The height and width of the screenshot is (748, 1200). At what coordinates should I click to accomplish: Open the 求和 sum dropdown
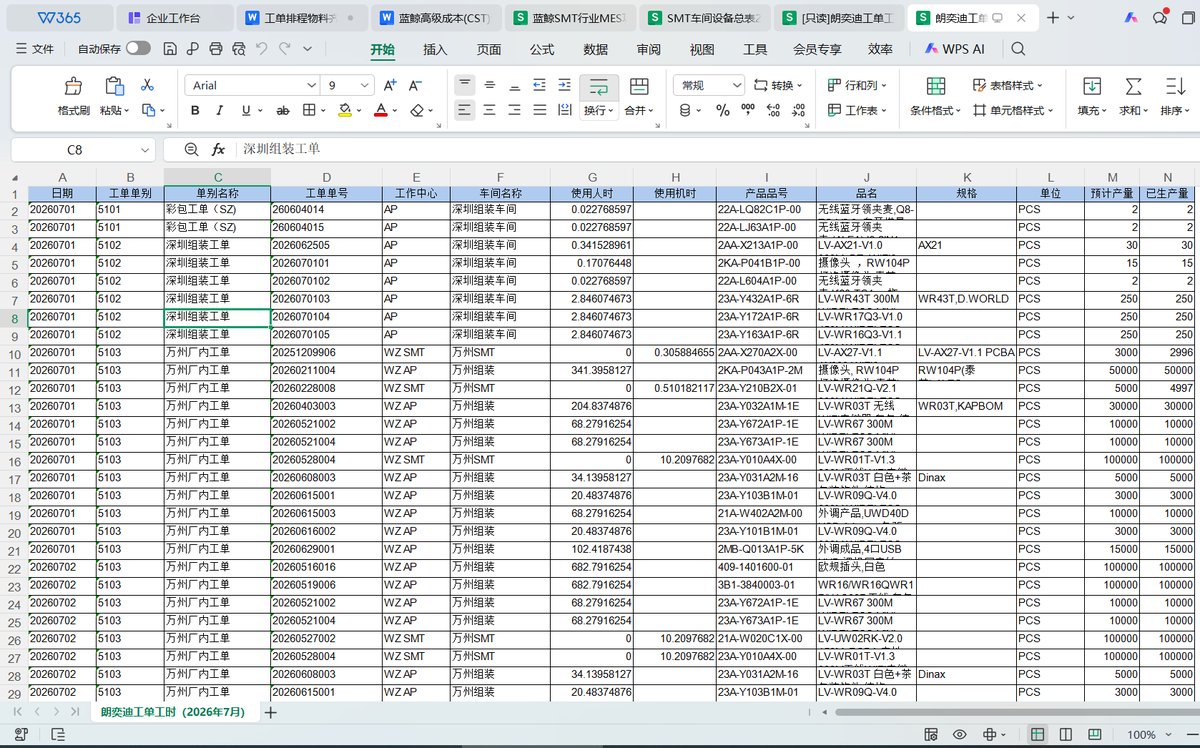[x=1133, y=110]
